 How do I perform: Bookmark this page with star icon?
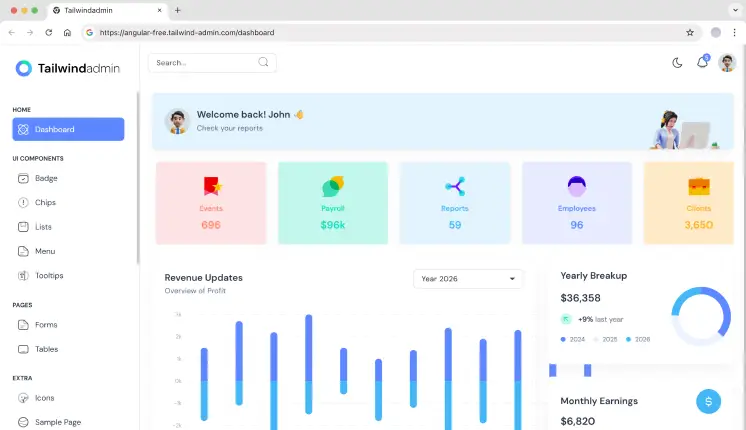pos(690,32)
